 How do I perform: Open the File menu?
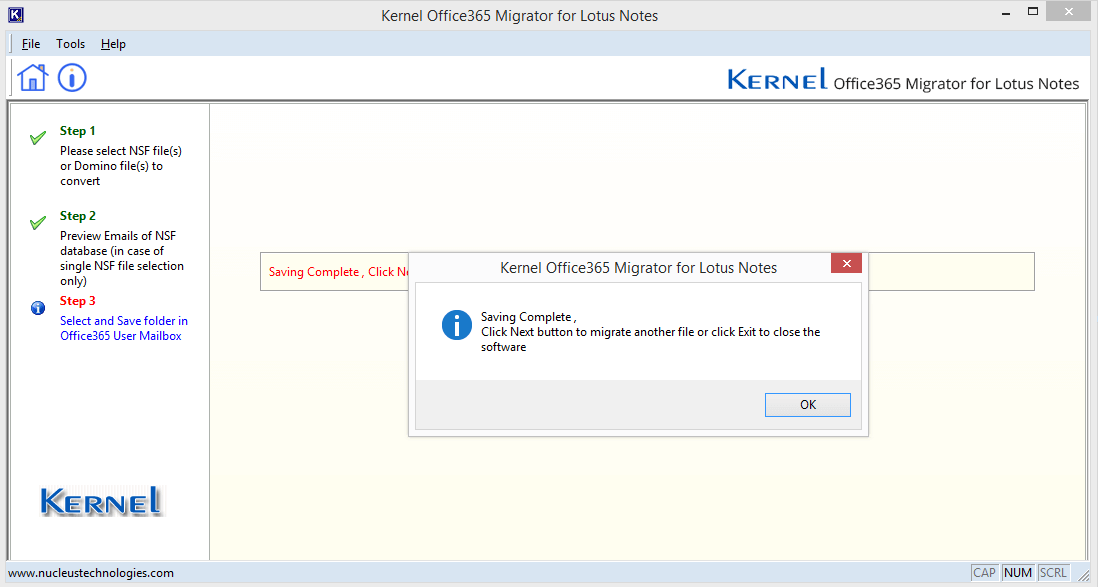point(31,43)
